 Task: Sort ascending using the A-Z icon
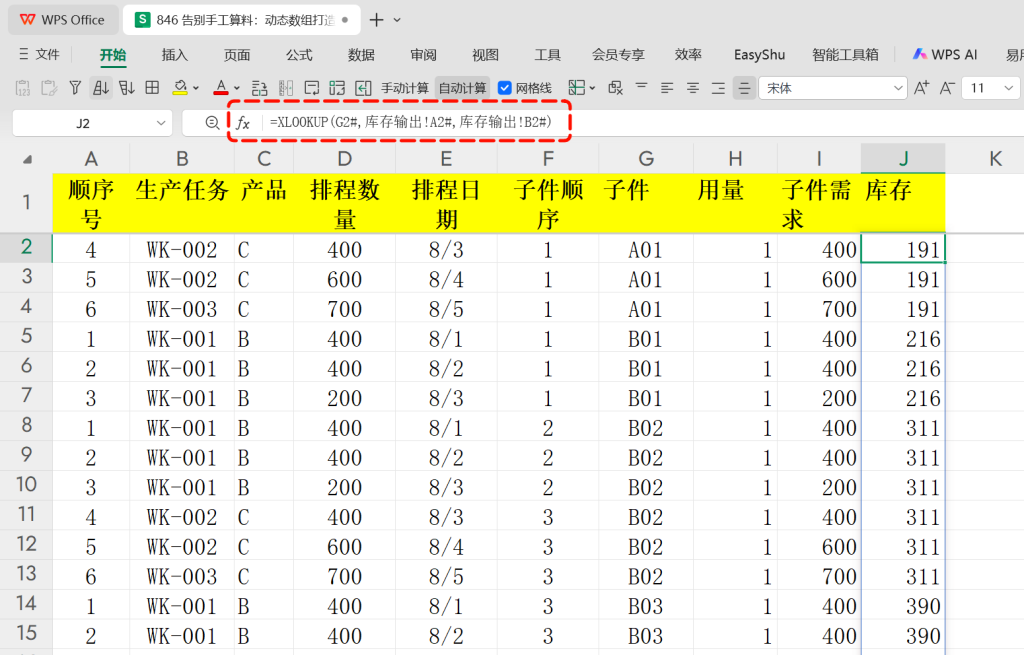click(x=101, y=88)
